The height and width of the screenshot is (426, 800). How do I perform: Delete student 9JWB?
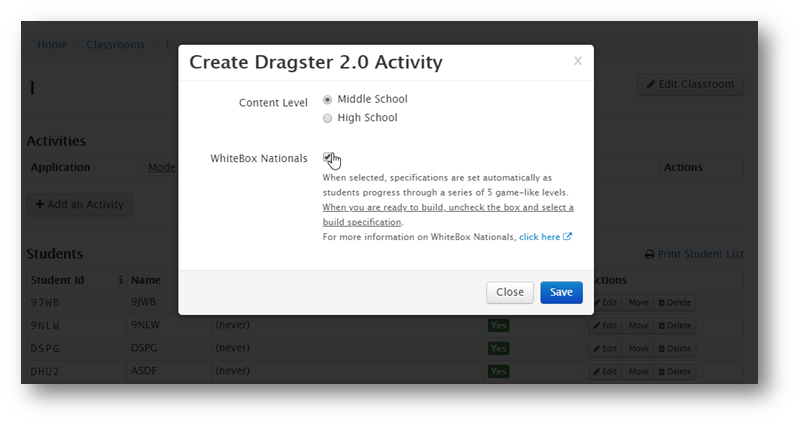674,303
